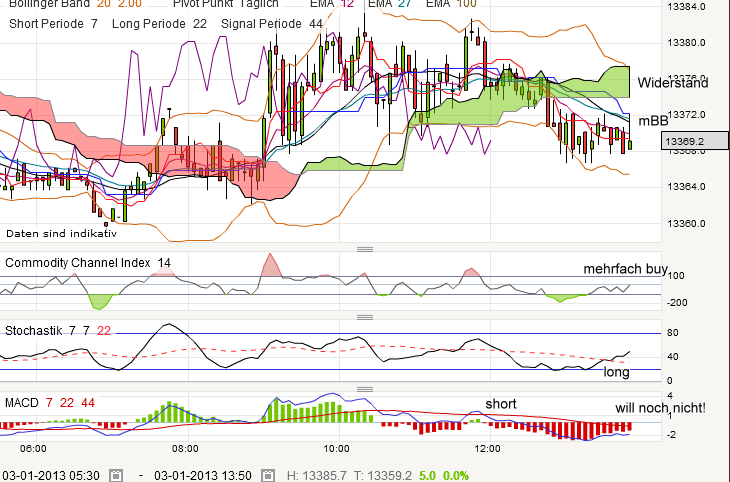
Task: Open the end date calendar picker icon
Action: click(268, 475)
